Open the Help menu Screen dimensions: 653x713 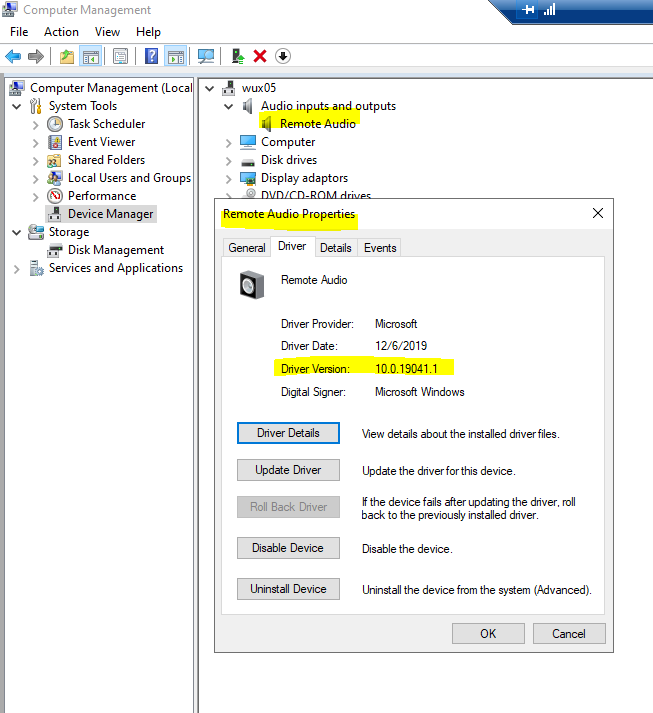tap(148, 32)
